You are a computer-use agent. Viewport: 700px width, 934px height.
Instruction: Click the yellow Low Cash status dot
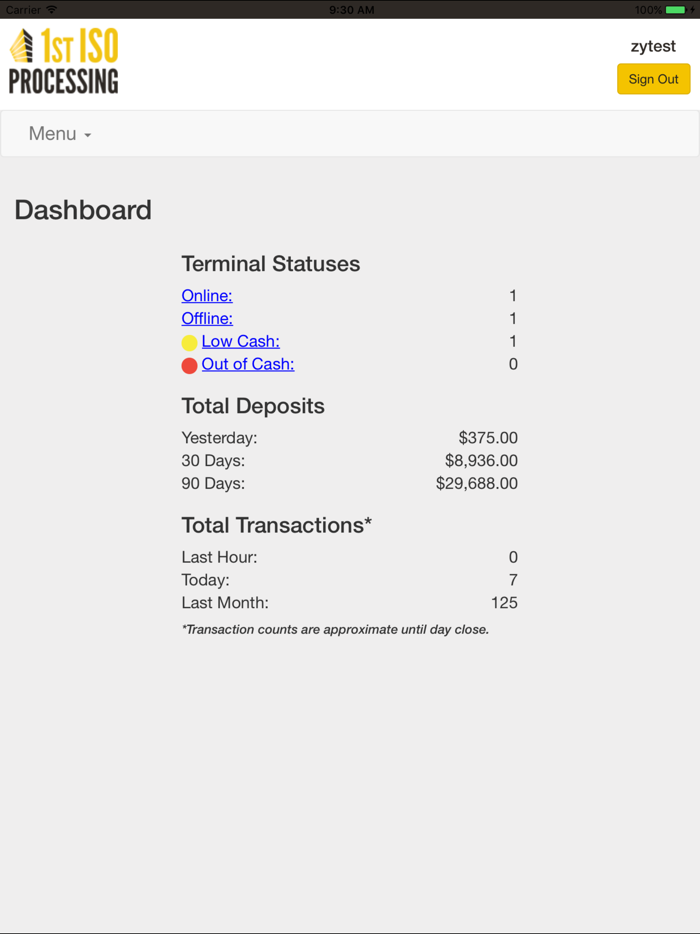click(x=189, y=342)
